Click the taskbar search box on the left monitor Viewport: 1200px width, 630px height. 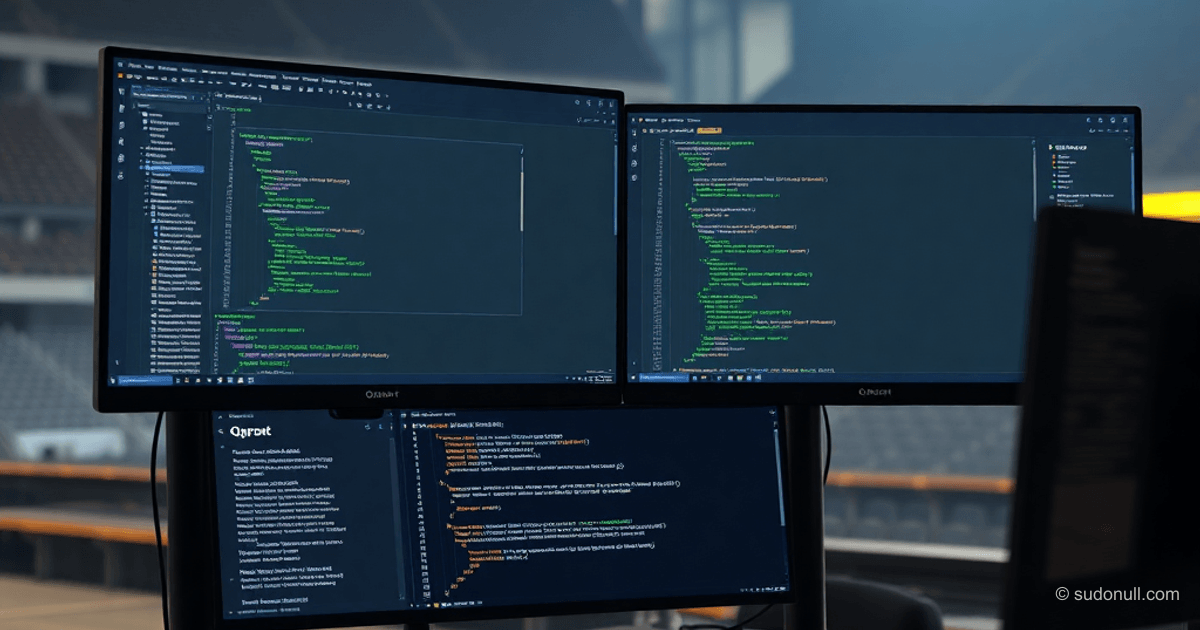coord(145,380)
